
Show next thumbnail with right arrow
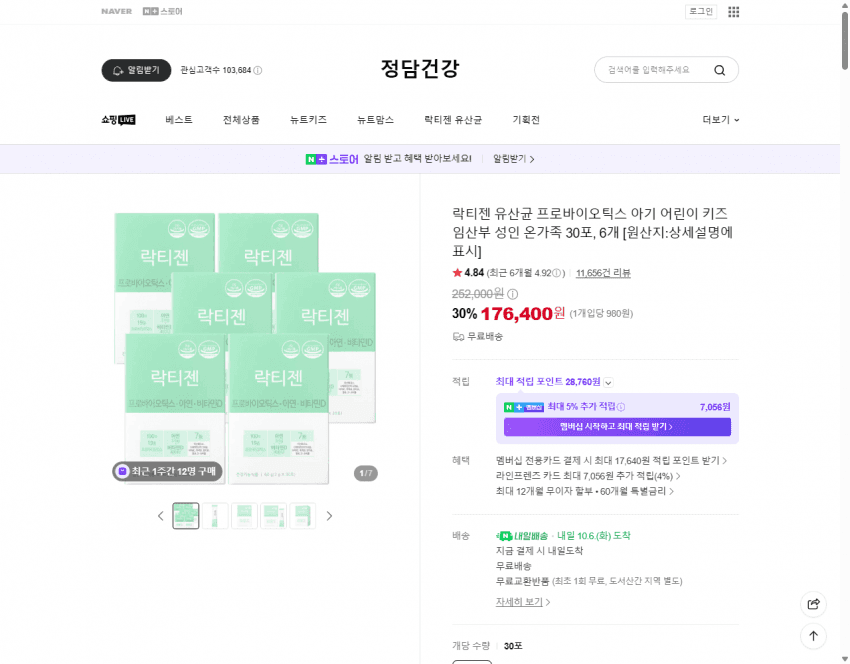pos(329,516)
